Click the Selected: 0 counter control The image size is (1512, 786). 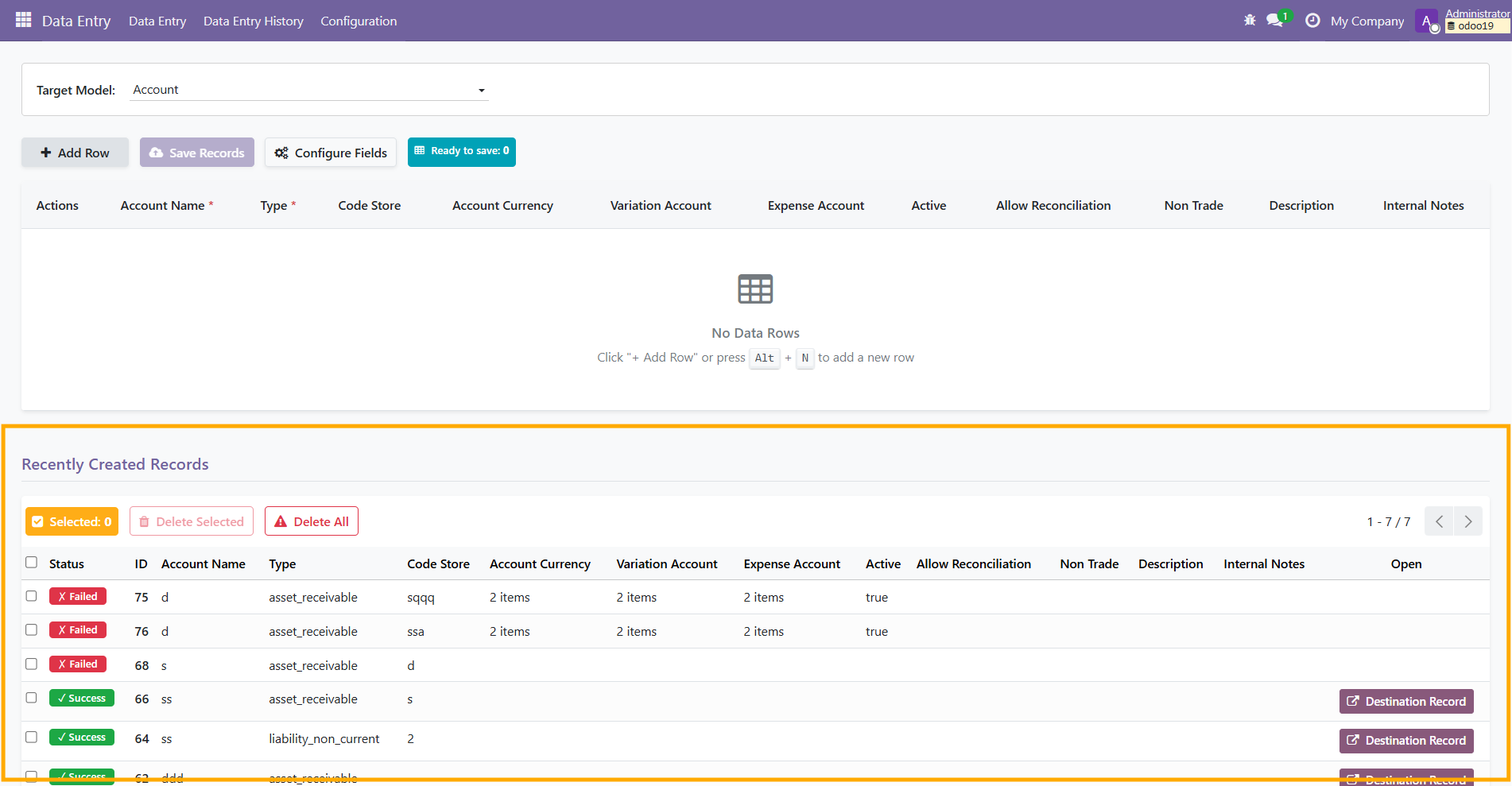click(72, 521)
